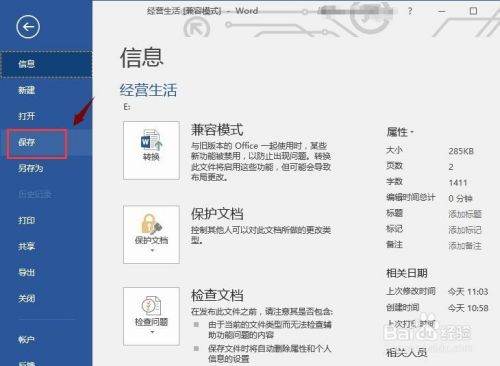Click the 兼容模式 heading
The height and width of the screenshot is (366, 500).
click(217, 130)
